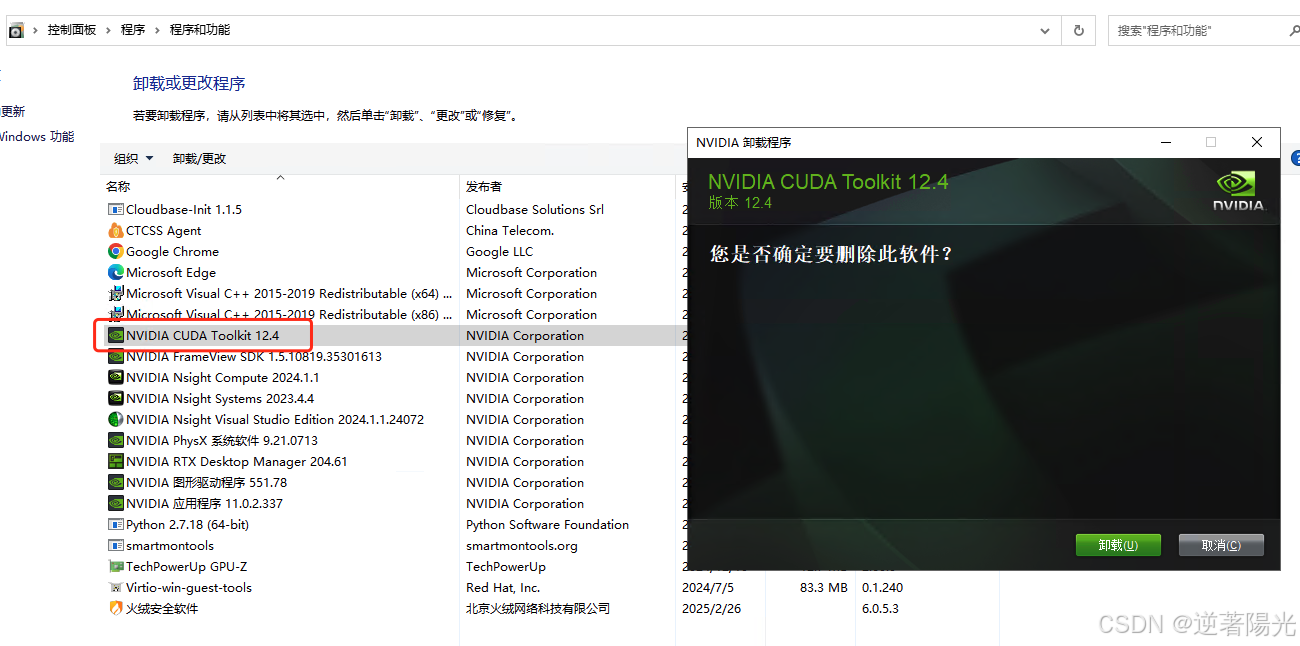This screenshot has height=646, width=1300.
Task: Click the 2024/7/5 install date cell
Action: coord(708,587)
